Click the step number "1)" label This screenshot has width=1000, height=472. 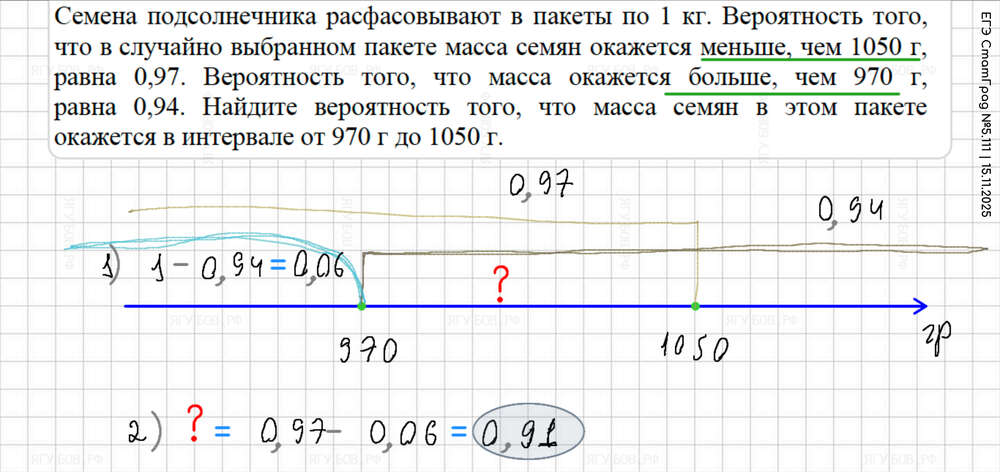coord(110,268)
